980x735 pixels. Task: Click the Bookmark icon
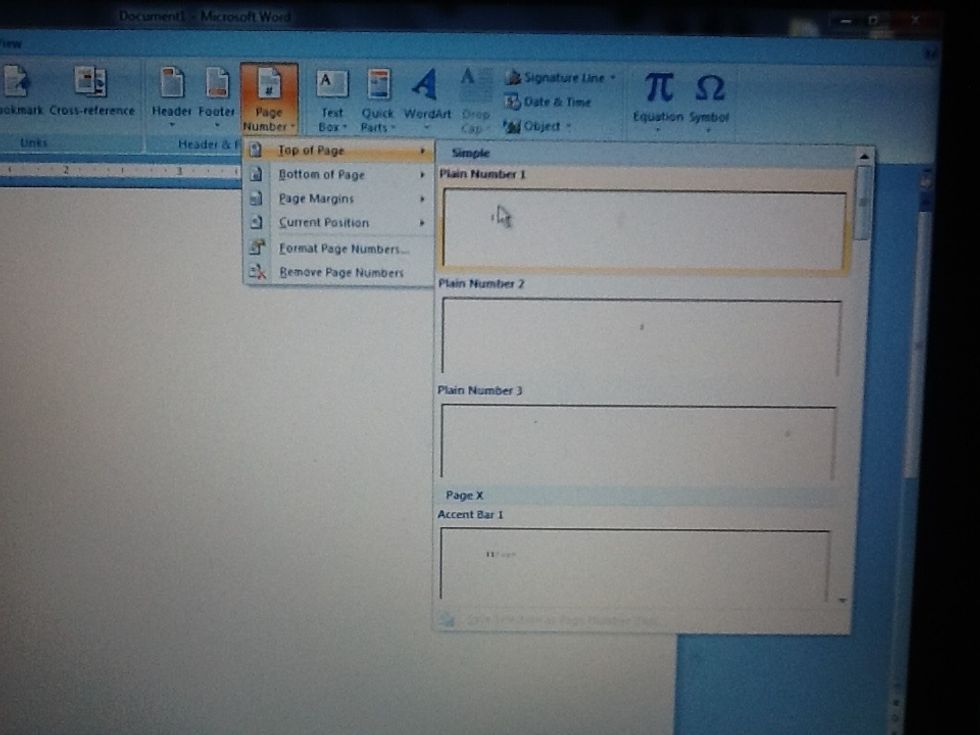click(17, 85)
